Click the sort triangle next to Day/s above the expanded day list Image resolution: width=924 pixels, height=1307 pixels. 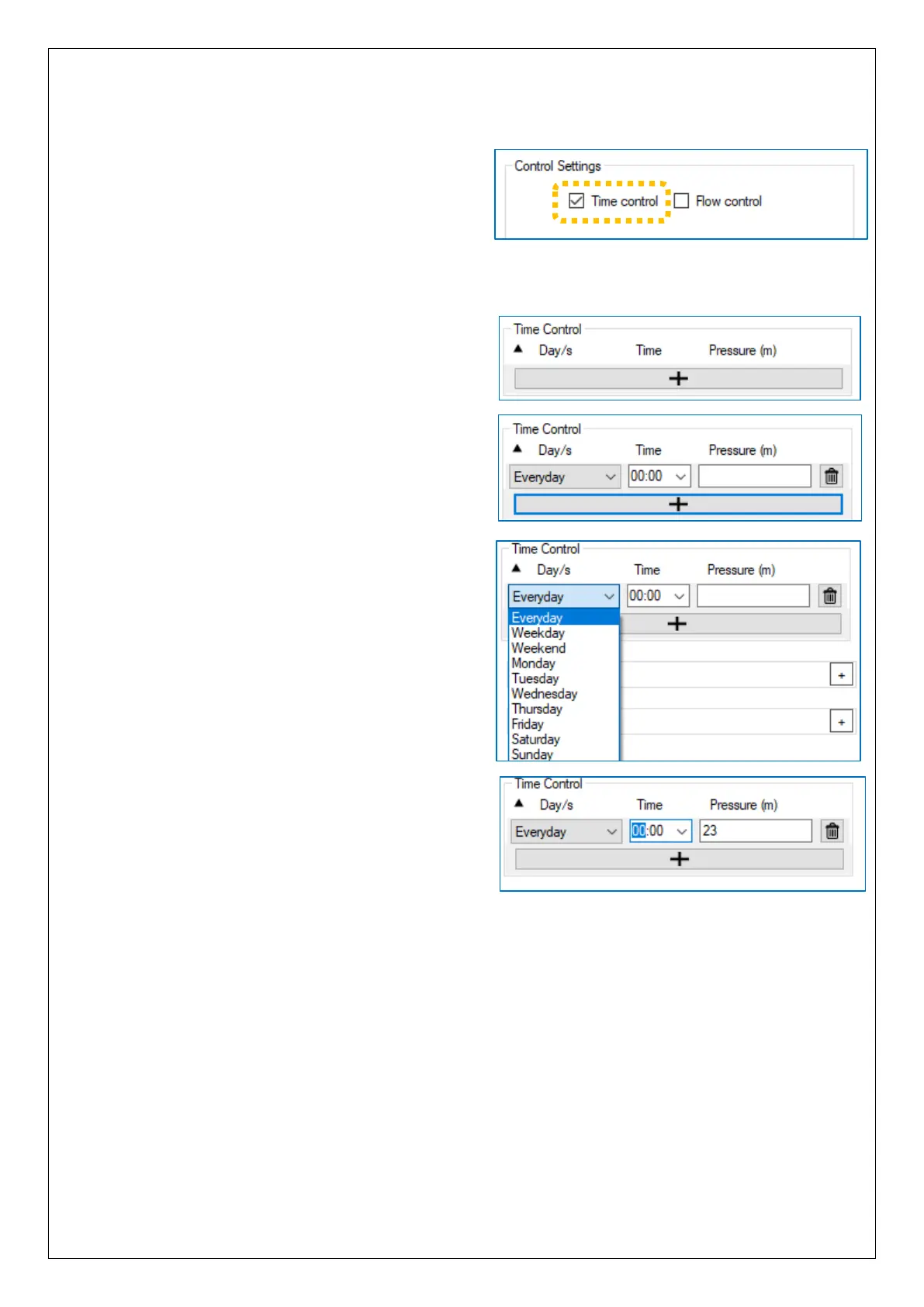[517, 569]
